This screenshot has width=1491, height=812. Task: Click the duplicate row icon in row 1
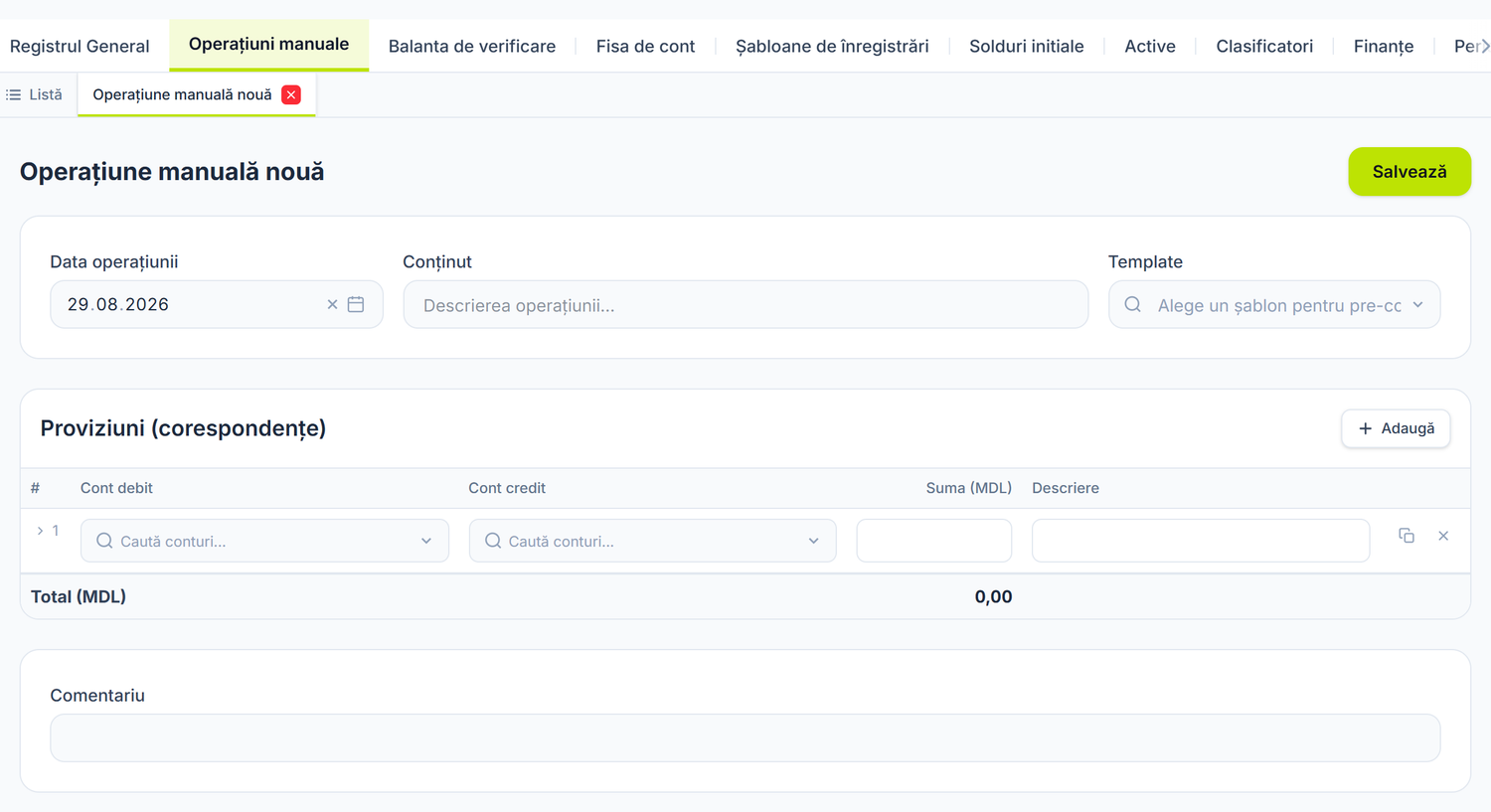click(x=1407, y=536)
